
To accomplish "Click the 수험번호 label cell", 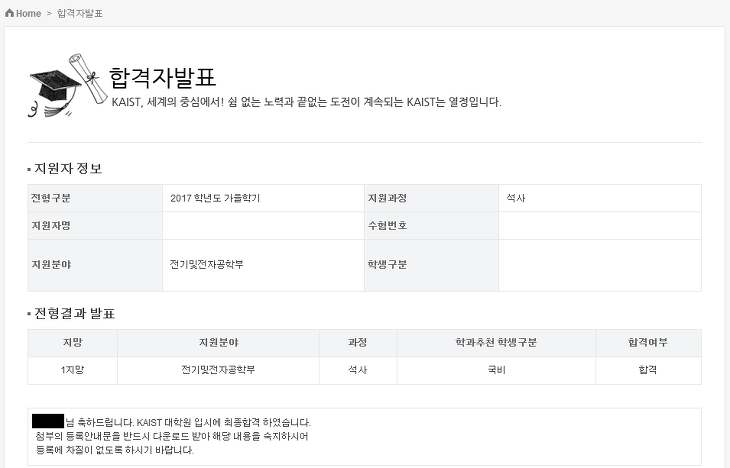I will pyautogui.click(x=432, y=226).
